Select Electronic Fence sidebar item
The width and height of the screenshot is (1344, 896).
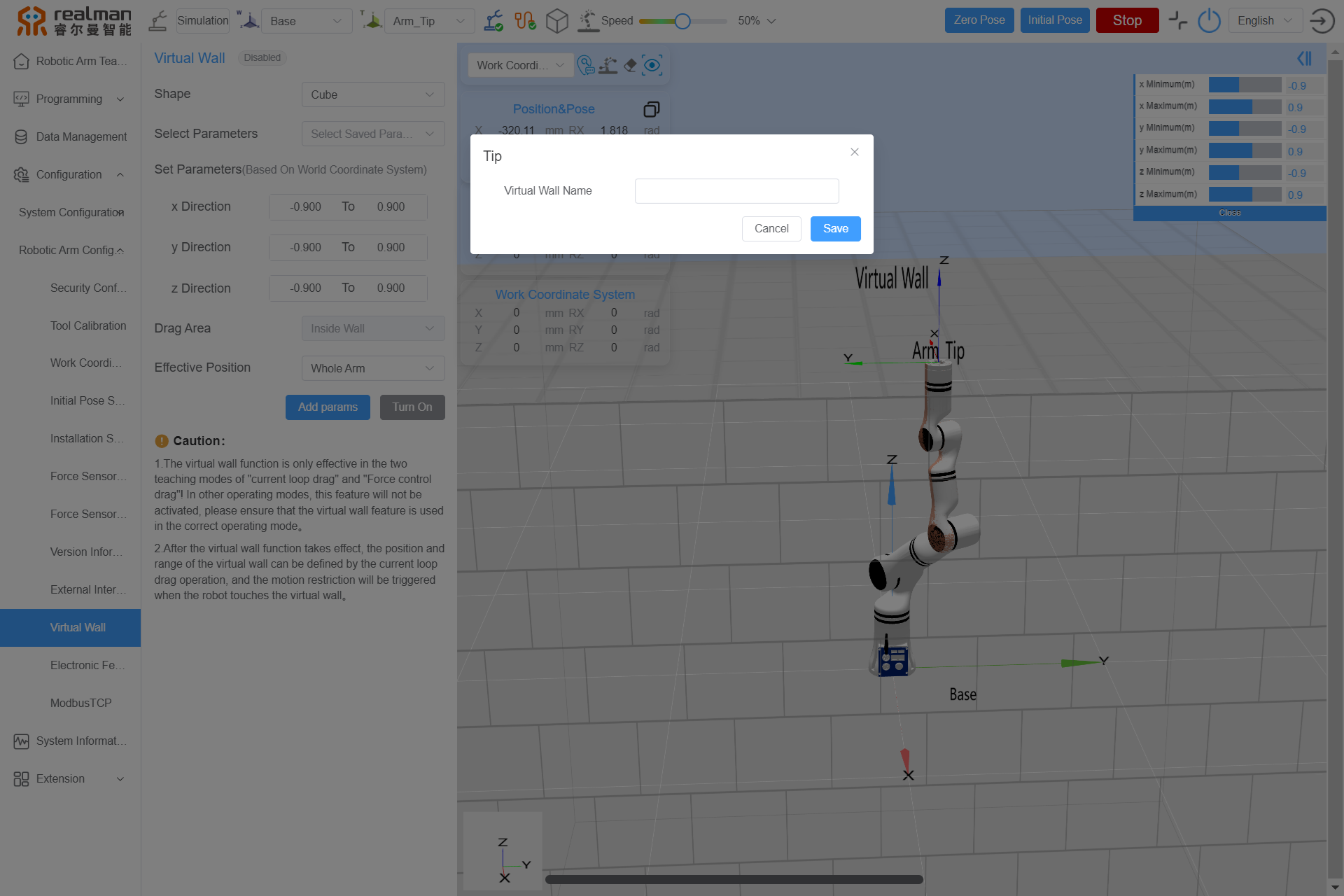(x=87, y=665)
